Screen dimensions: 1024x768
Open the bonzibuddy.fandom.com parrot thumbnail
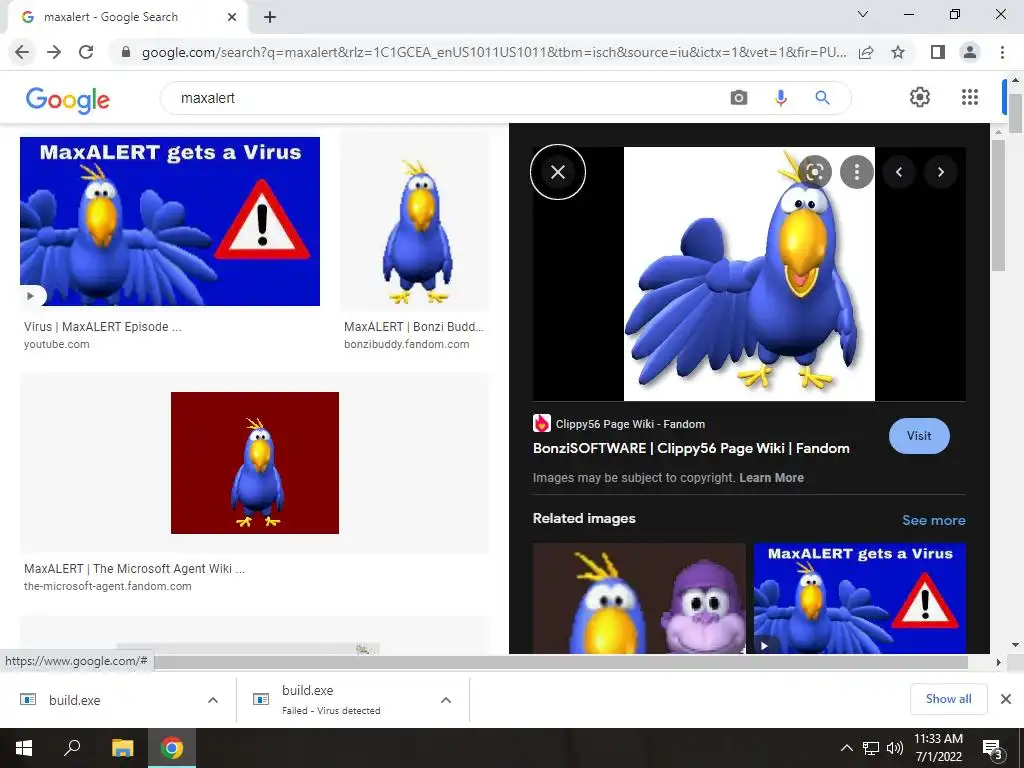415,221
